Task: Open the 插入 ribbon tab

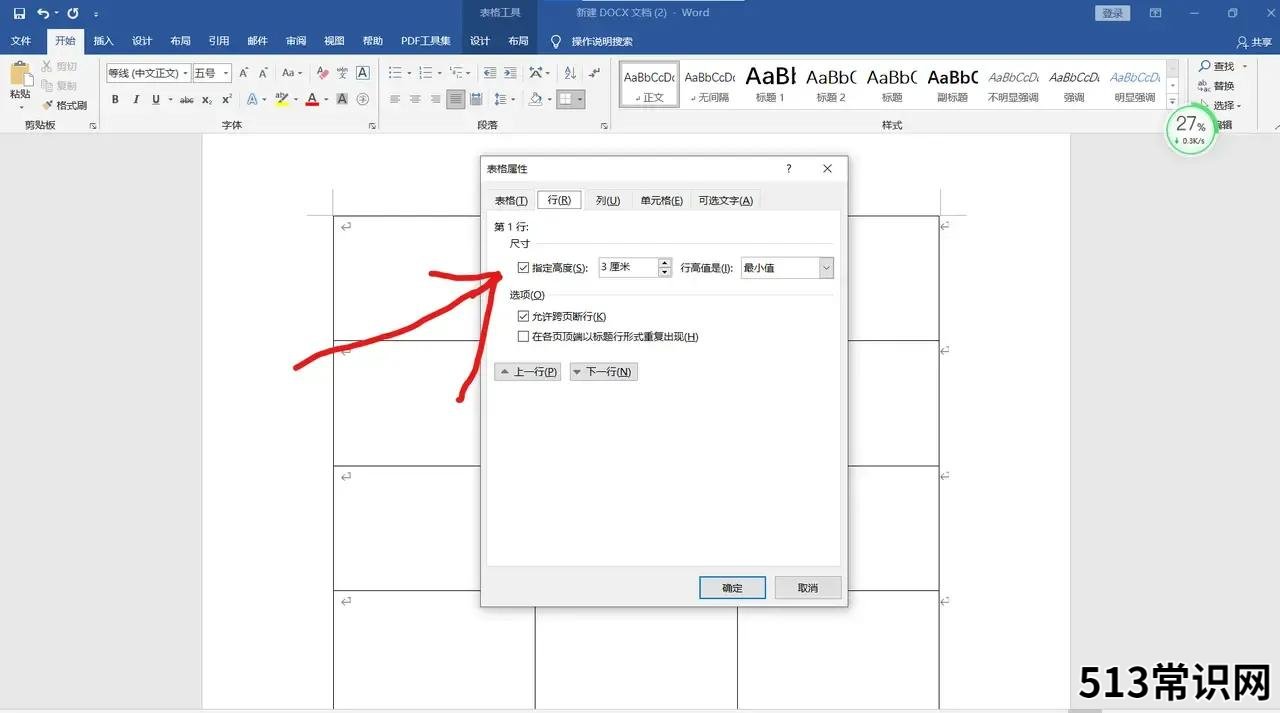Action: (x=103, y=41)
